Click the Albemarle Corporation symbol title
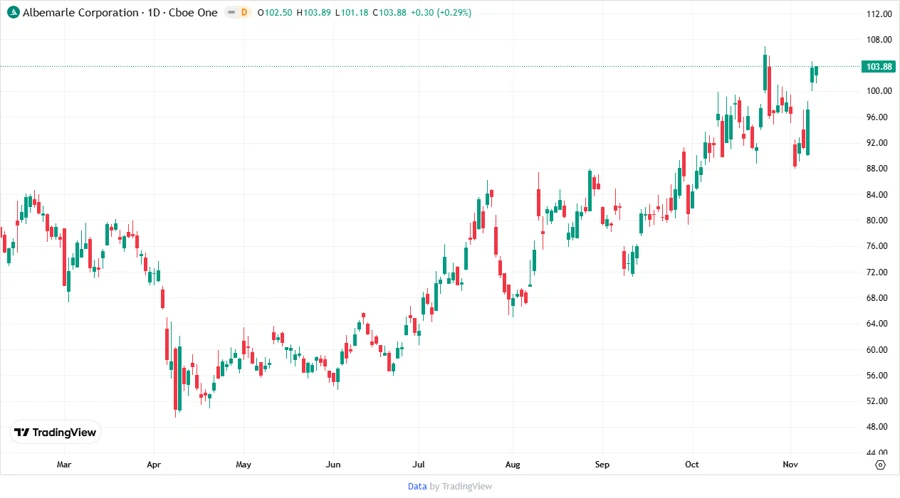The image size is (900, 498). (120, 13)
